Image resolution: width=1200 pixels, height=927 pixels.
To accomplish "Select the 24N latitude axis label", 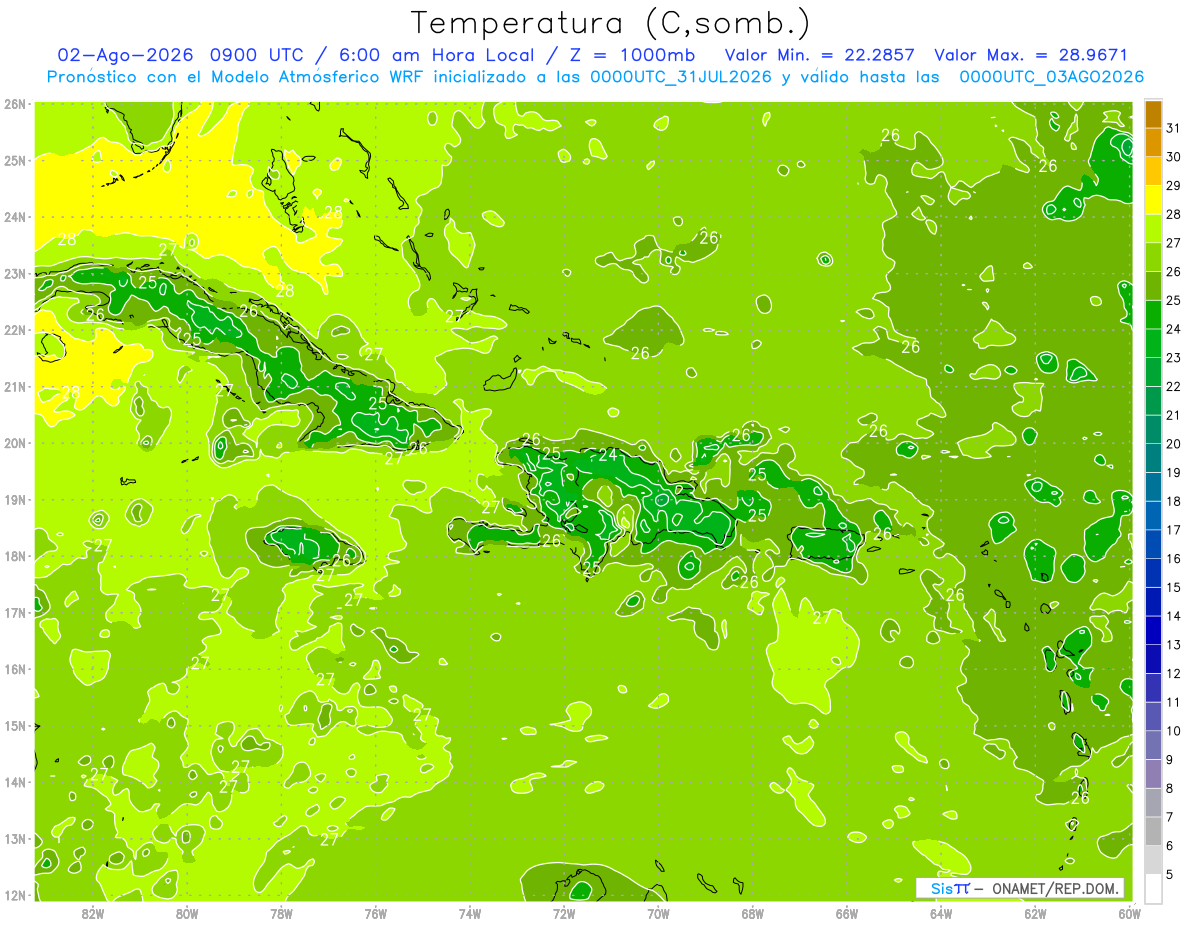I will pos(14,217).
